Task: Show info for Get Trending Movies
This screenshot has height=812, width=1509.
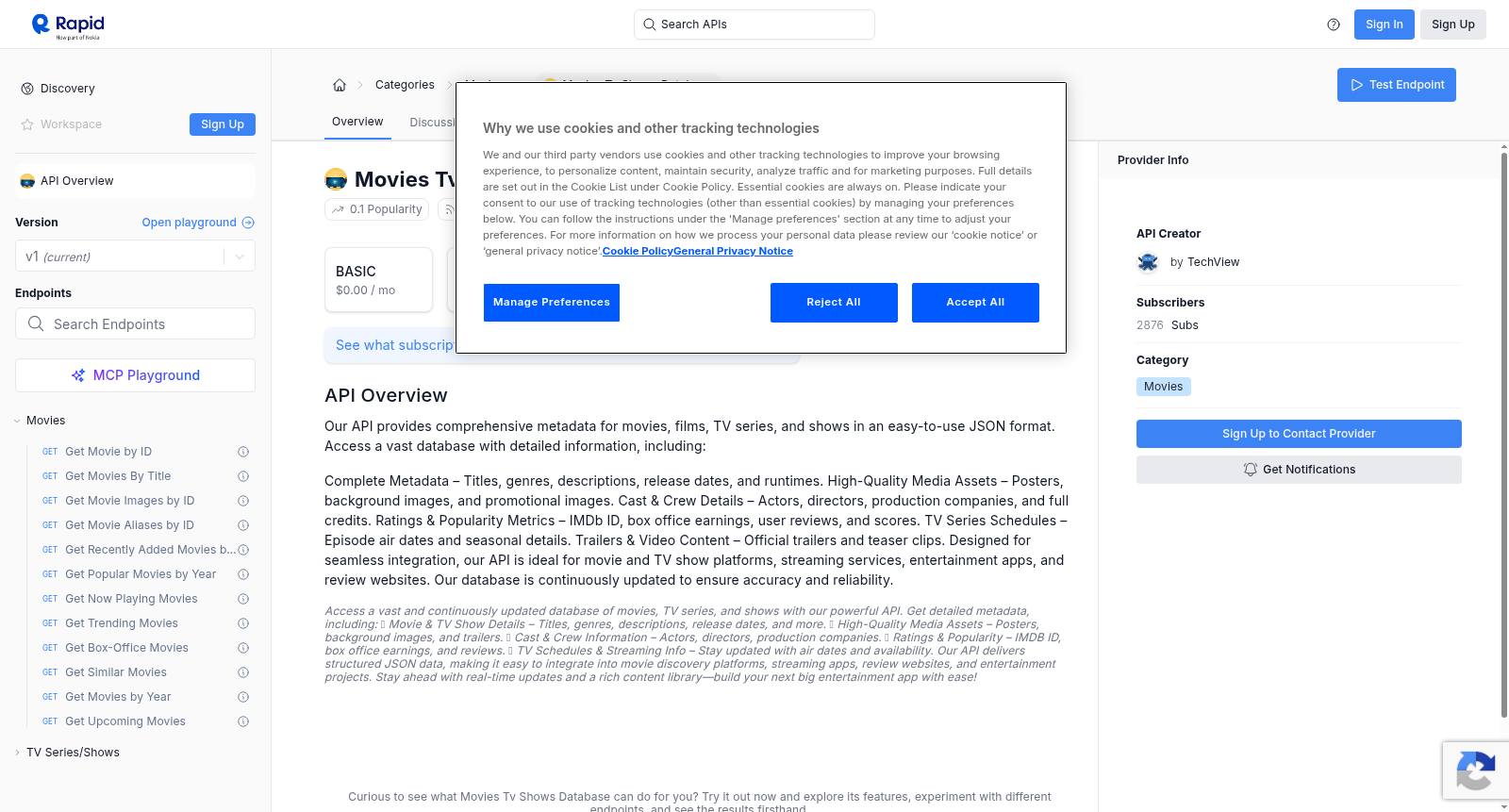Action: 243,623
